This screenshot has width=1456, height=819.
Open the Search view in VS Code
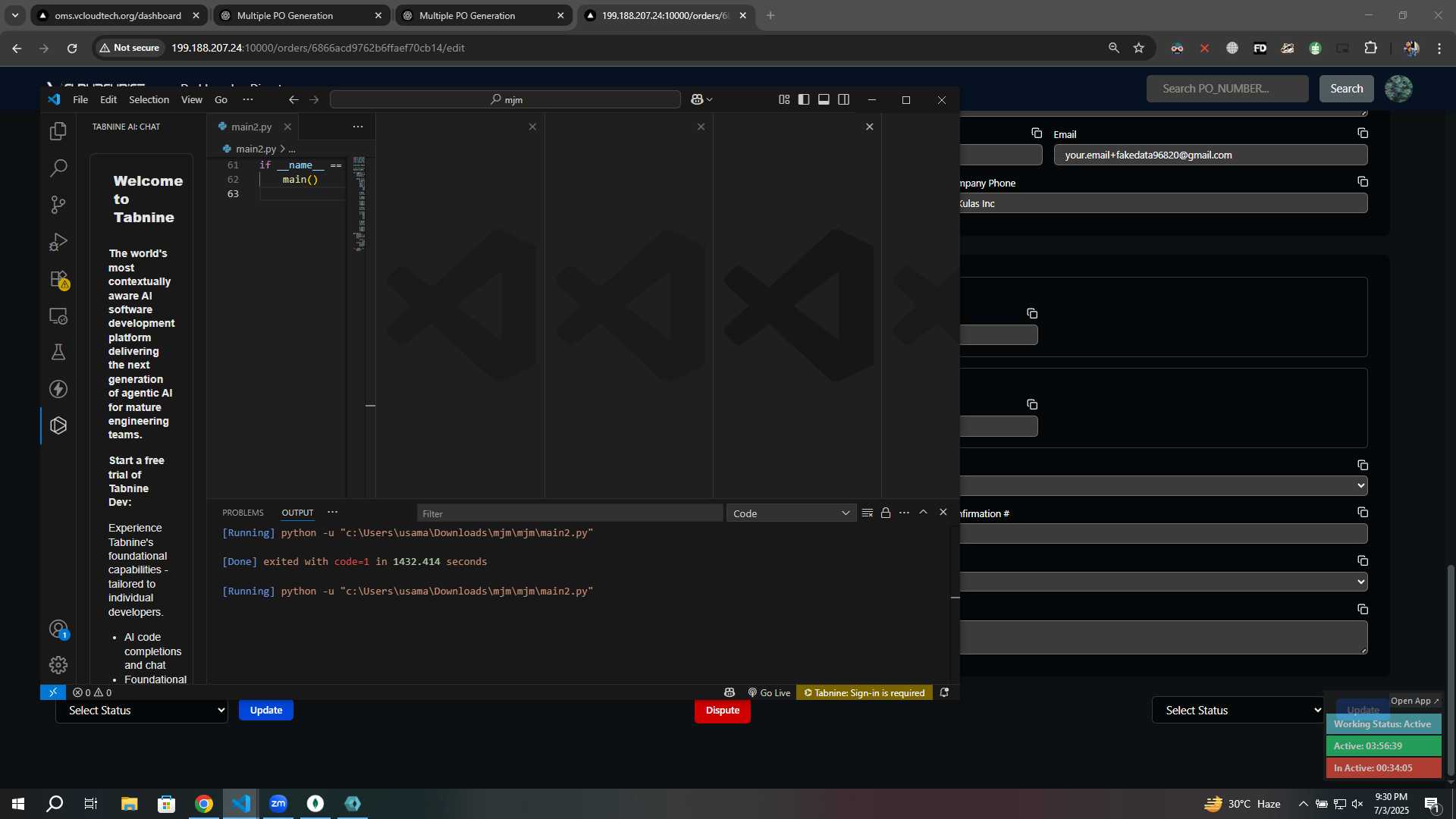point(58,168)
